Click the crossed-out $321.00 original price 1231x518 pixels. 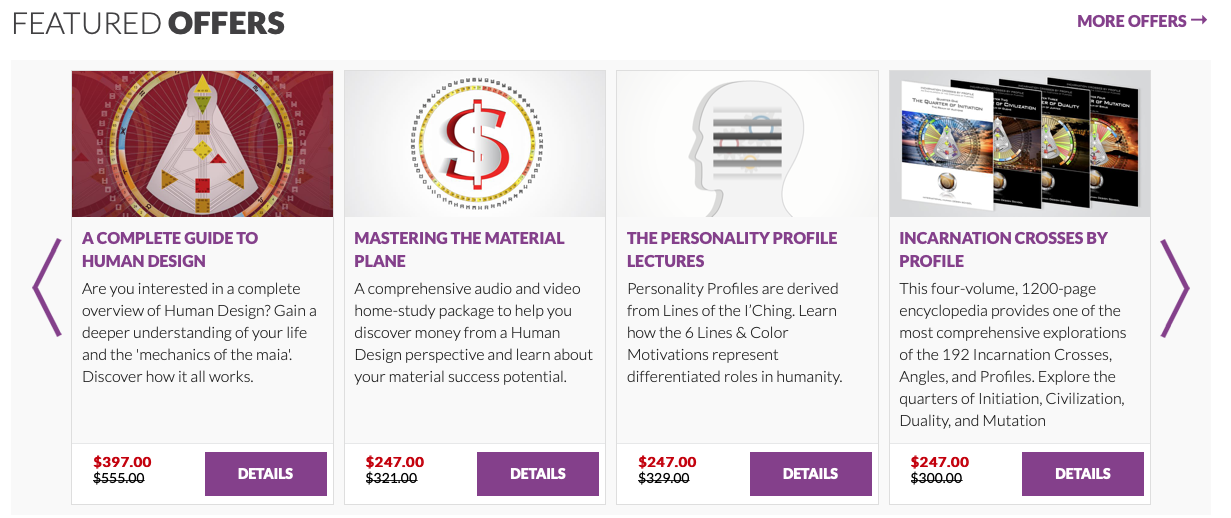click(x=391, y=479)
